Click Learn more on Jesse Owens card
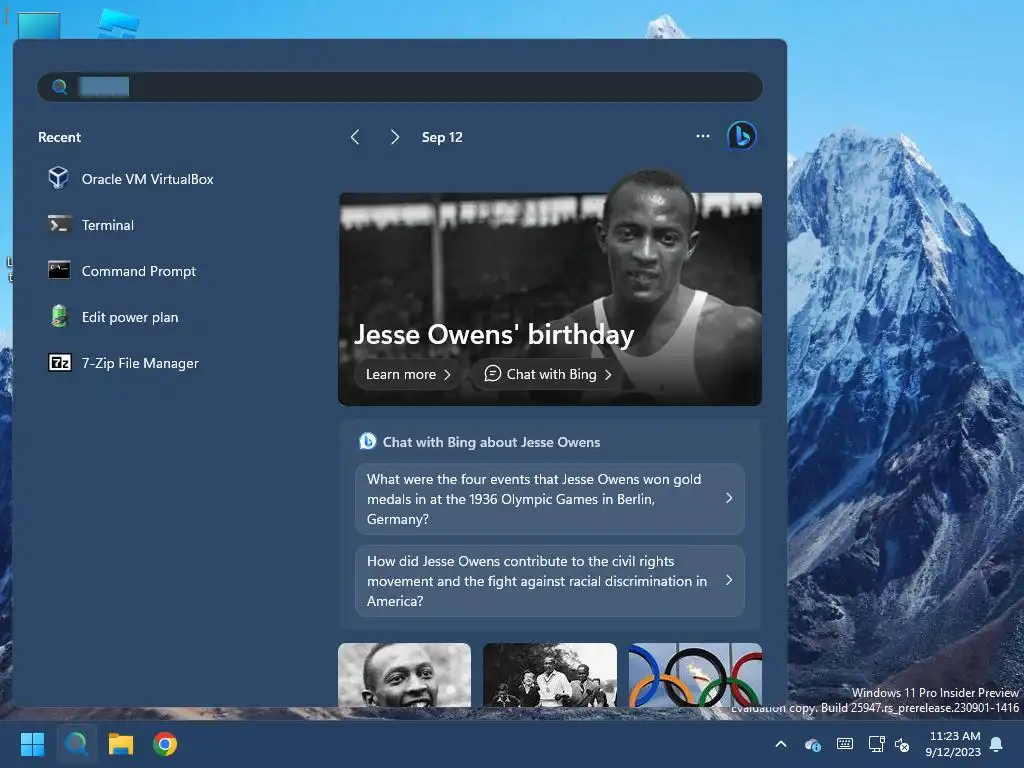Screen dimensions: 1024x768 tap(408, 374)
